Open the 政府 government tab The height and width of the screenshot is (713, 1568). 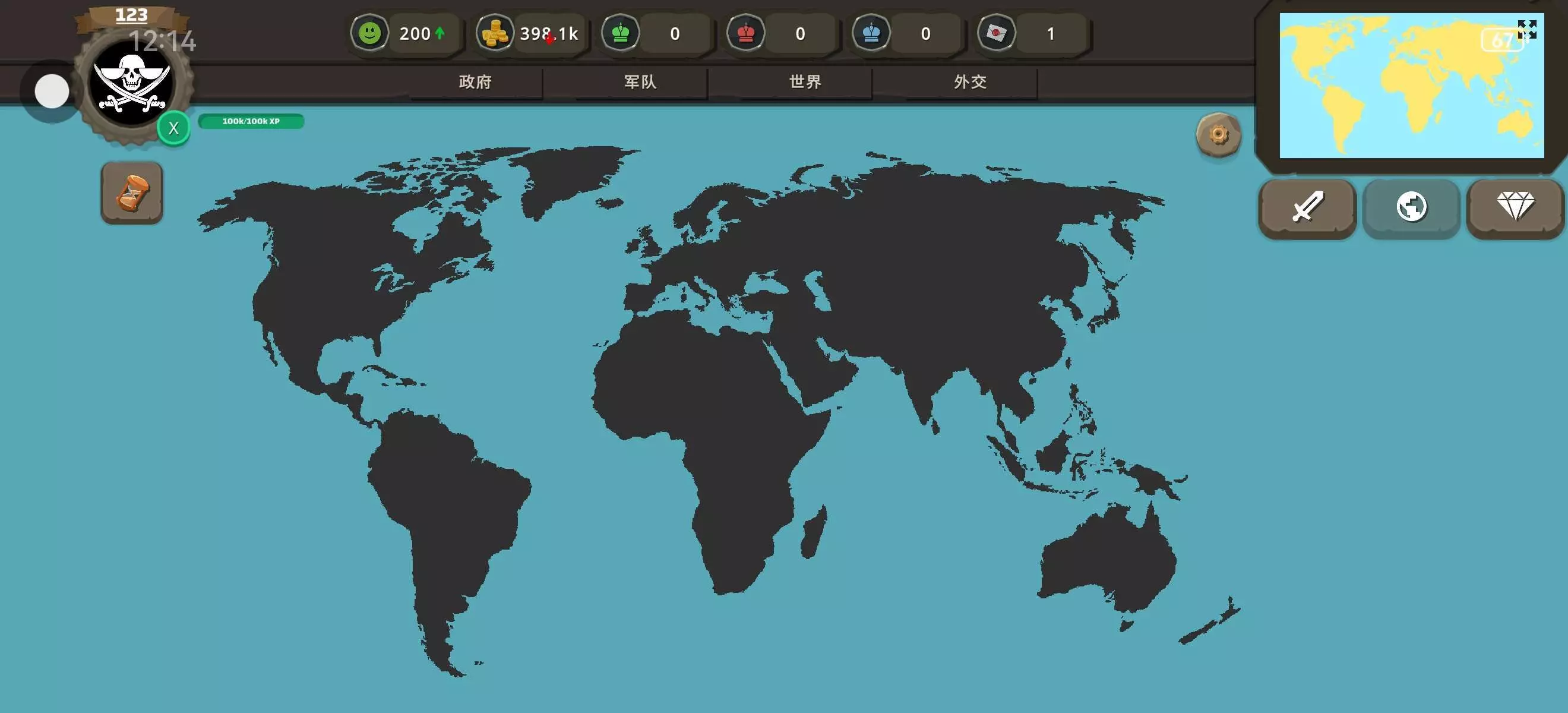(x=475, y=82)
